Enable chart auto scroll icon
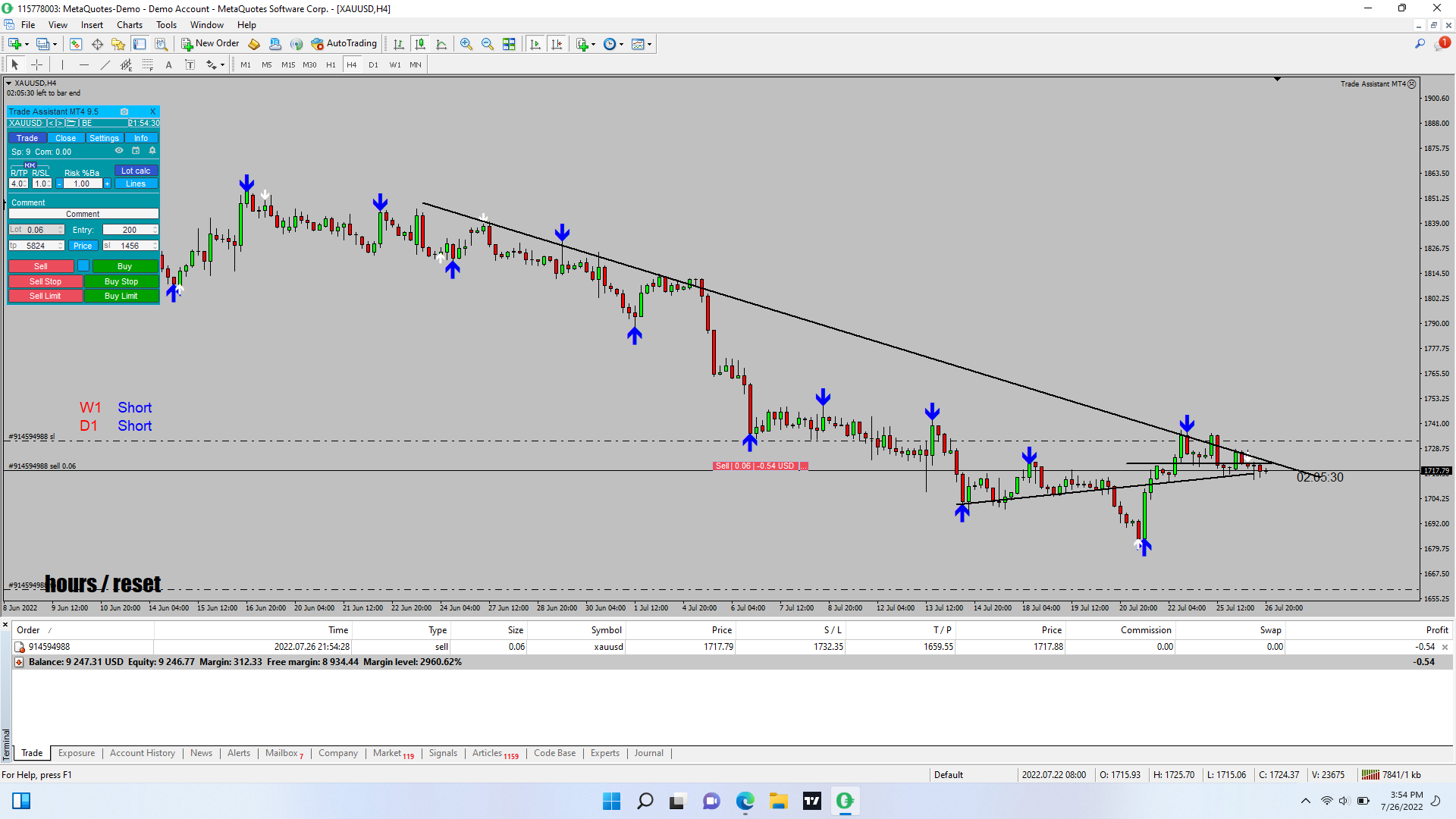Image resolution: width=1456 pixels, height=819 pixels. click(x=535, y=44)
